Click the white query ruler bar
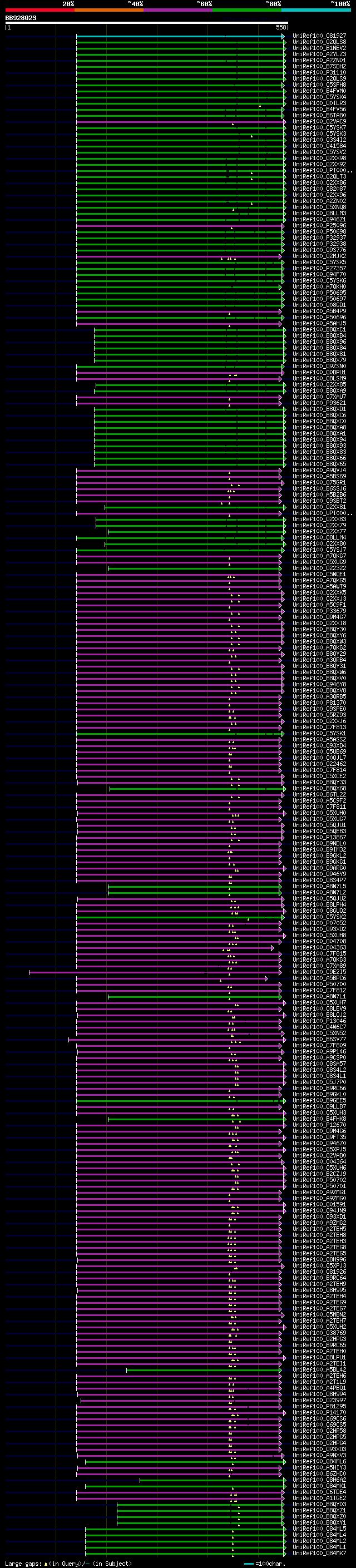The image size is (356, 1568). (147, 23)
